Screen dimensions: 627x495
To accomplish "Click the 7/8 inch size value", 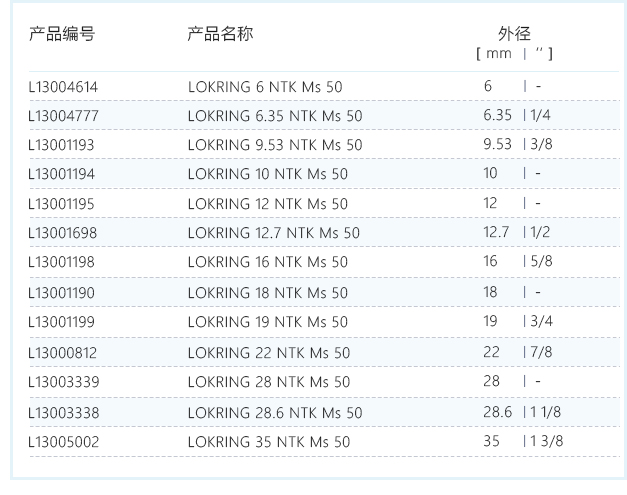I will (x=541, y=352).
